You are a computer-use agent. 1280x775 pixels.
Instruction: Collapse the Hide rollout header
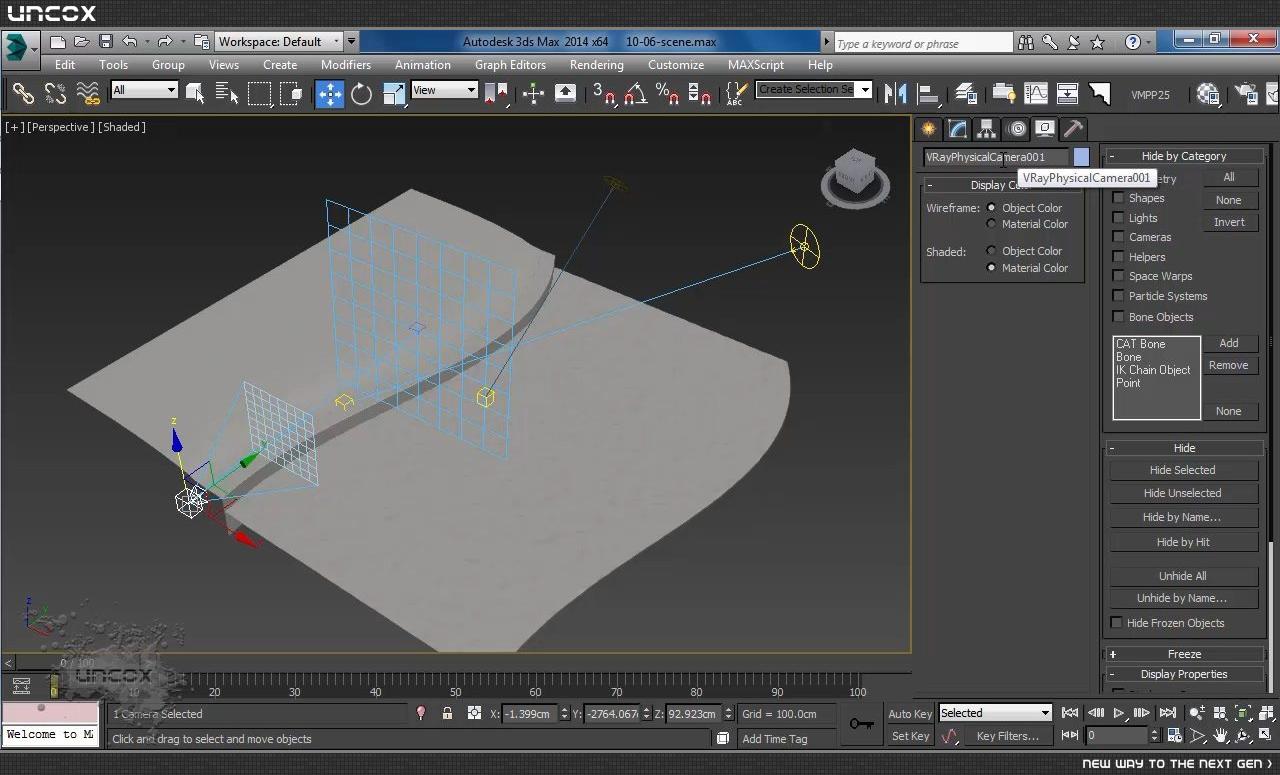click(1184, 448)
